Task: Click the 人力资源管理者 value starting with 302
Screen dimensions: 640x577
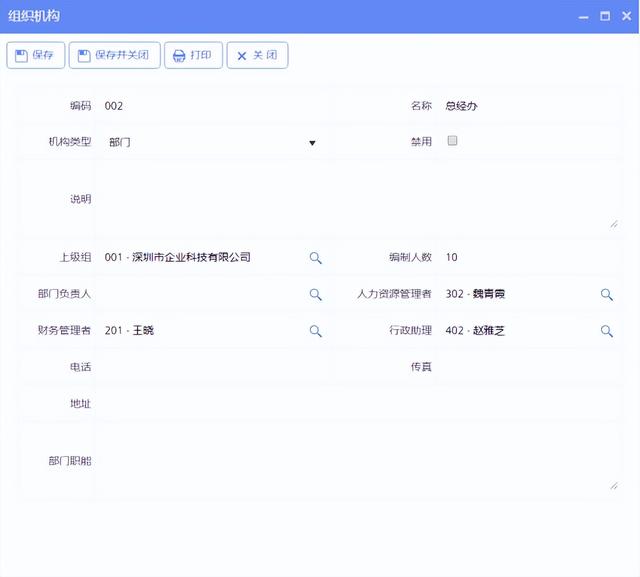Action: [475, 294]
